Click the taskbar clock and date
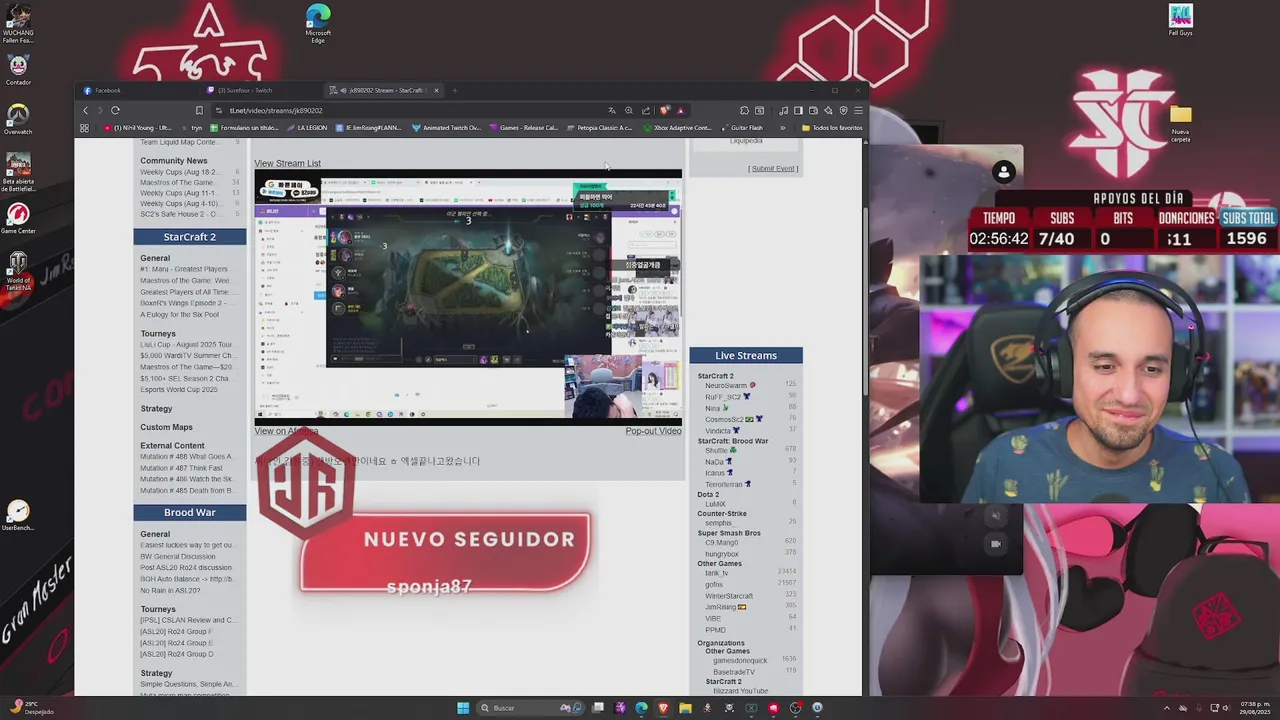Screen dimensions: 1280x720 (1254, 708)
